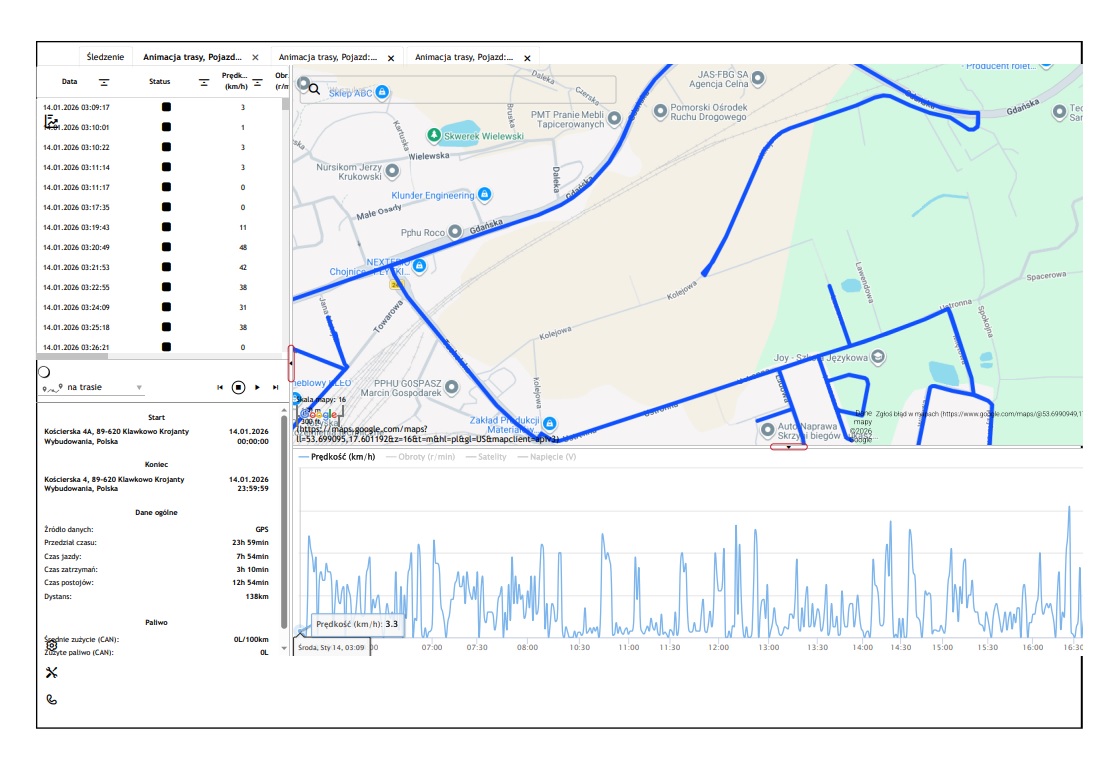Click the Skwerek Wielewski map marker
1120x771 pixels.
point(433,135)
